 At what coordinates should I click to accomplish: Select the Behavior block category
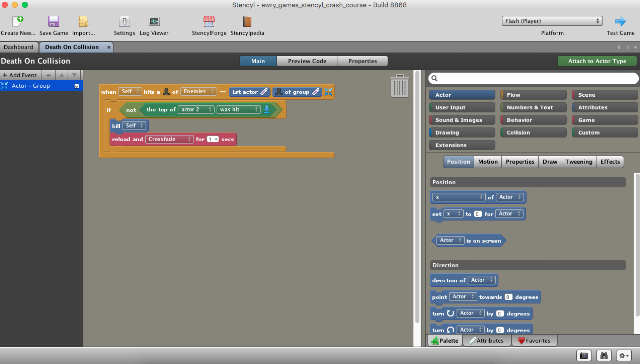tap(533, 120)
